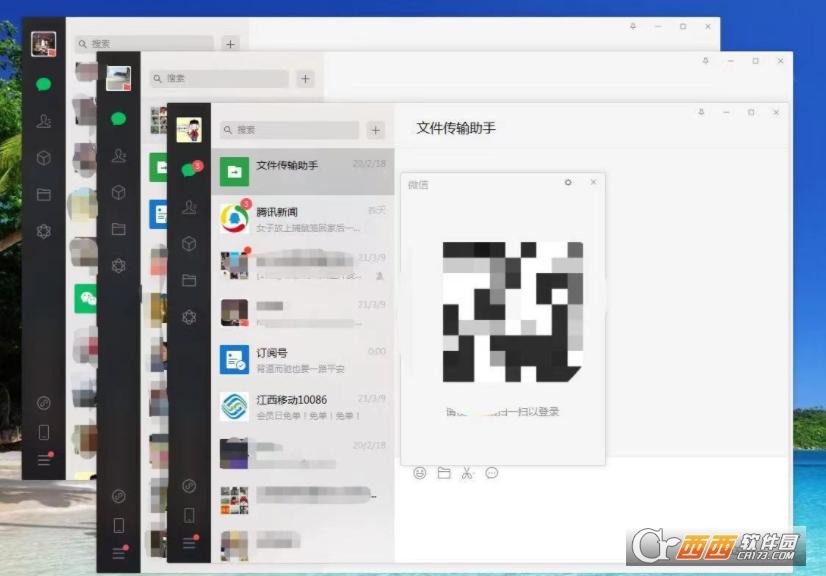Open hamburger menu in back window sidebar
Image resolution: width=826 pixels, height=576 pixels.
tap(44, 460)
